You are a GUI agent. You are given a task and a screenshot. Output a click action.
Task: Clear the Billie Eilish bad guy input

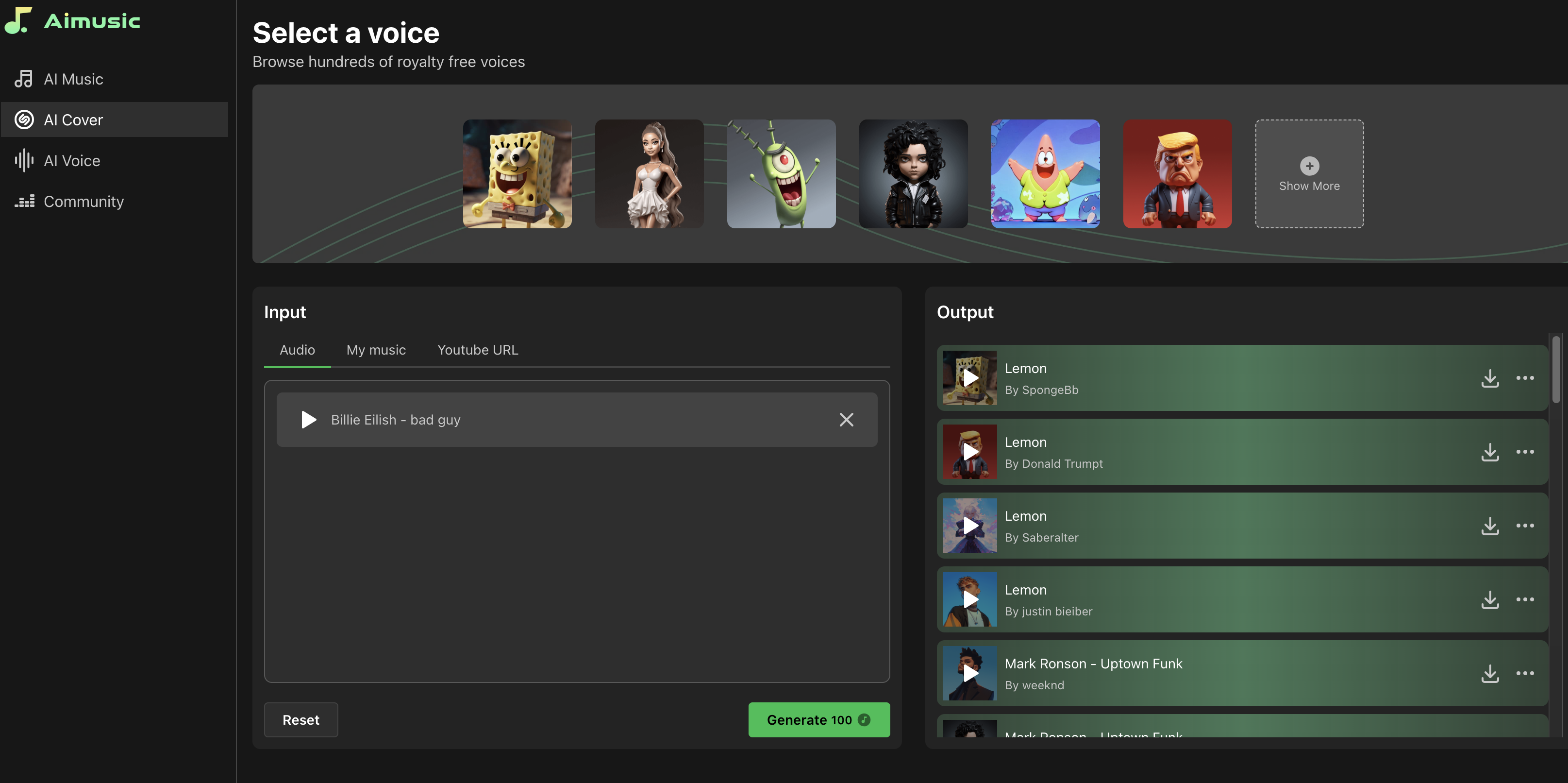point(847,420)
